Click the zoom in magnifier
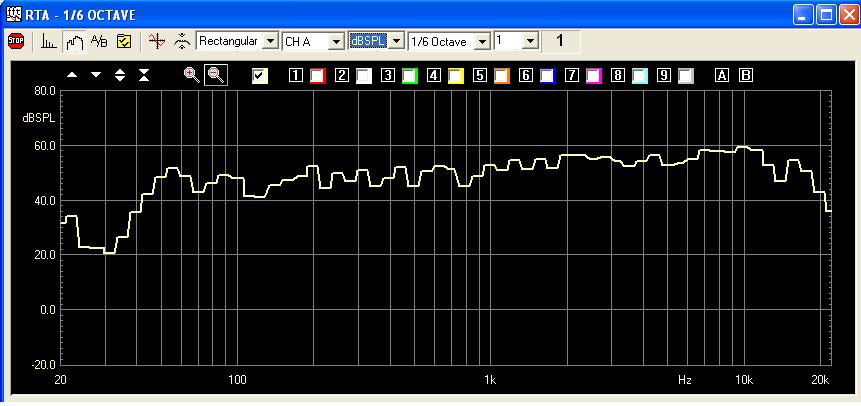This screenshot has width=861, height=406. 191,74
